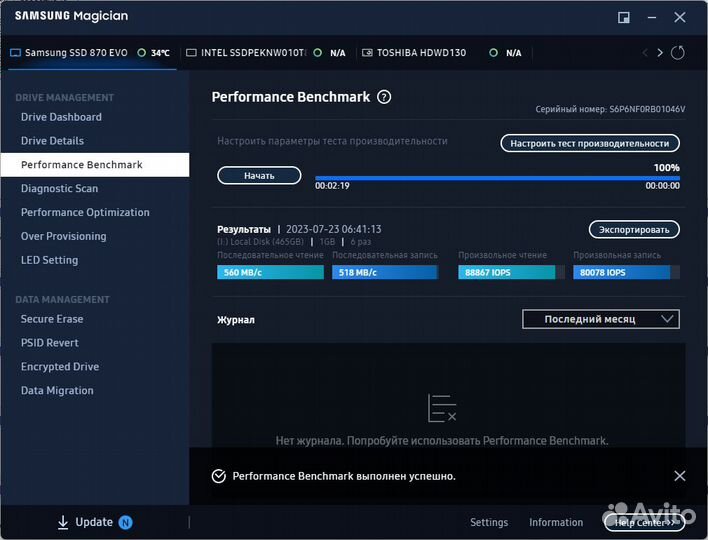Open Drive Details
The image size is (708, 540).
[x=52, y=141]
